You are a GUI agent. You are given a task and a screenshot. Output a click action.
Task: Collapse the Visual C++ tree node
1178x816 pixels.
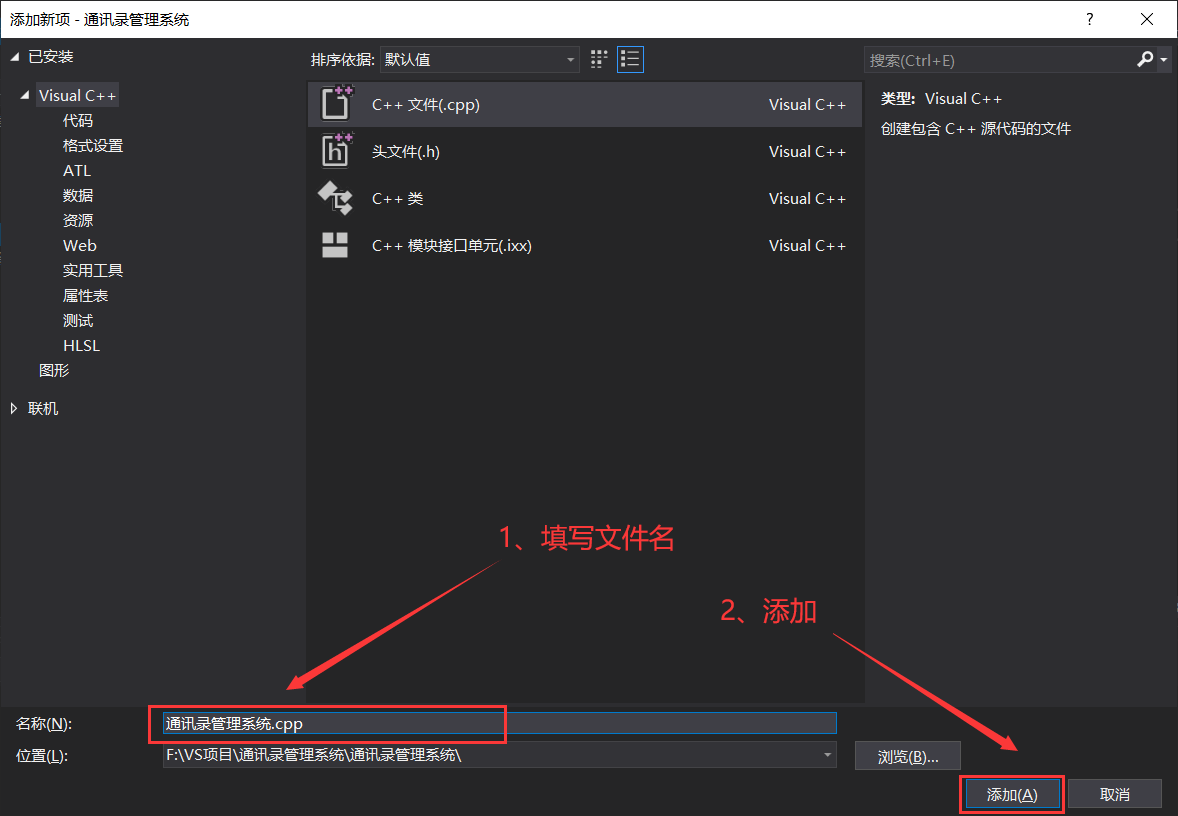pyautogui.click(x=23, y=94)
